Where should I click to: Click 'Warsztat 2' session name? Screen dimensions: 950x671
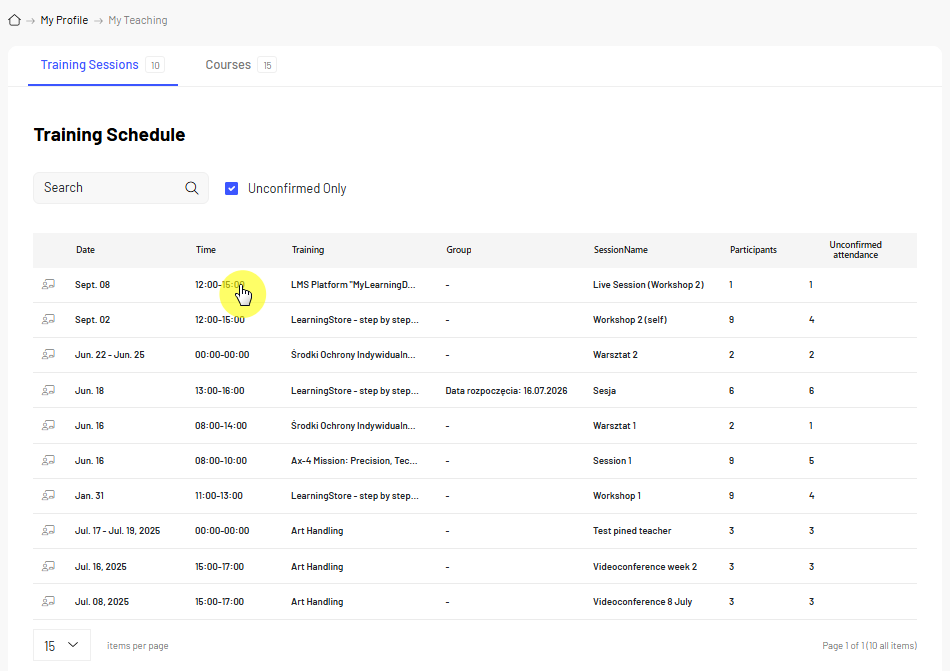tap(615, 355)
